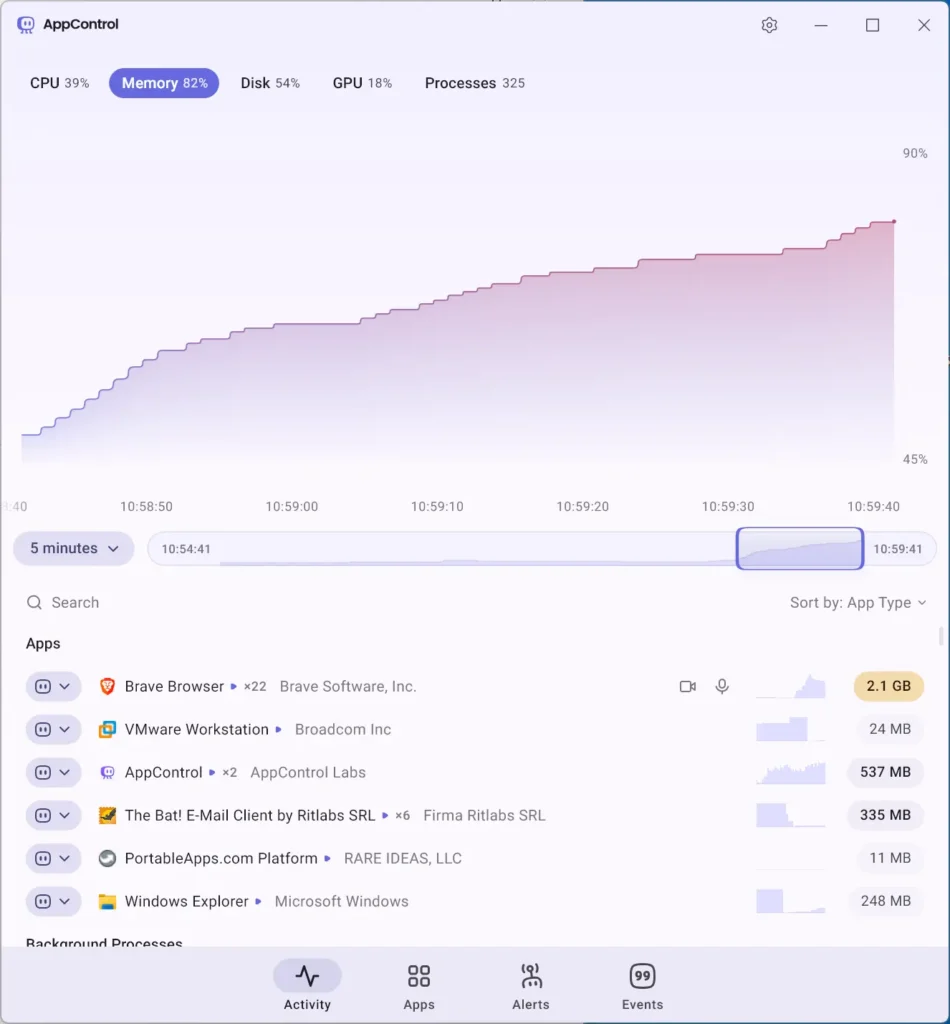Switch to the CPU tab
The height and width of the screenshot is (1024, 950).
click(59, 83)
